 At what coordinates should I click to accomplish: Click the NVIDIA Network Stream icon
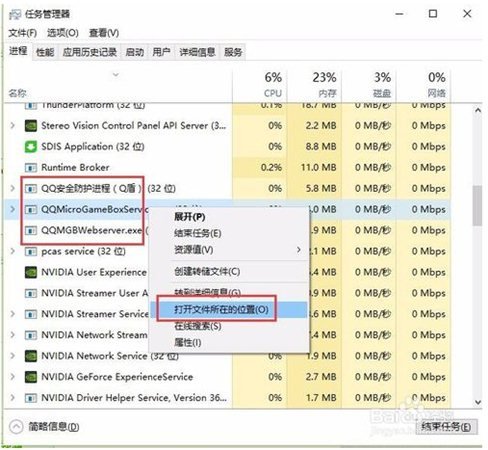(x=31, y=335)
